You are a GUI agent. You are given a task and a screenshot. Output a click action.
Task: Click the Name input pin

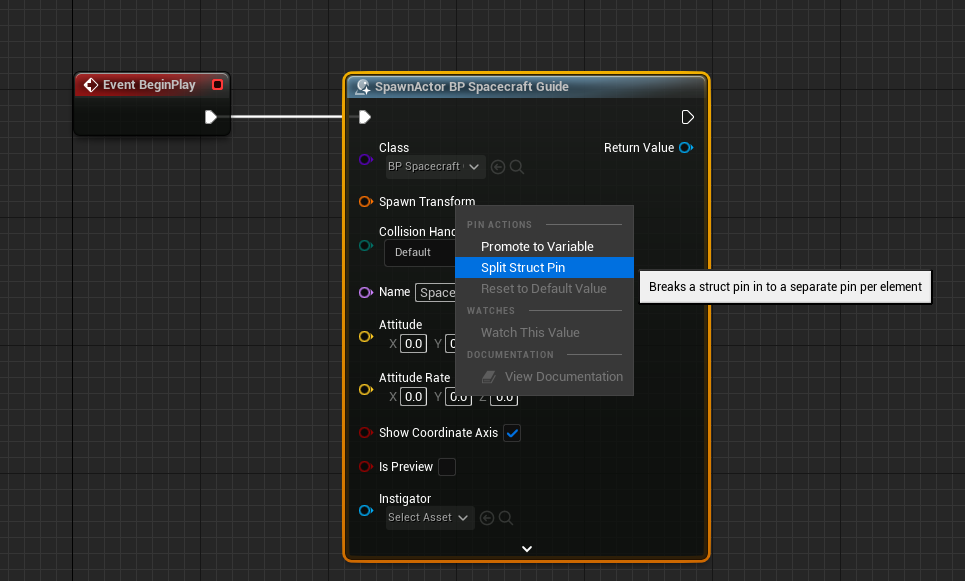click(x=366, y=292)
